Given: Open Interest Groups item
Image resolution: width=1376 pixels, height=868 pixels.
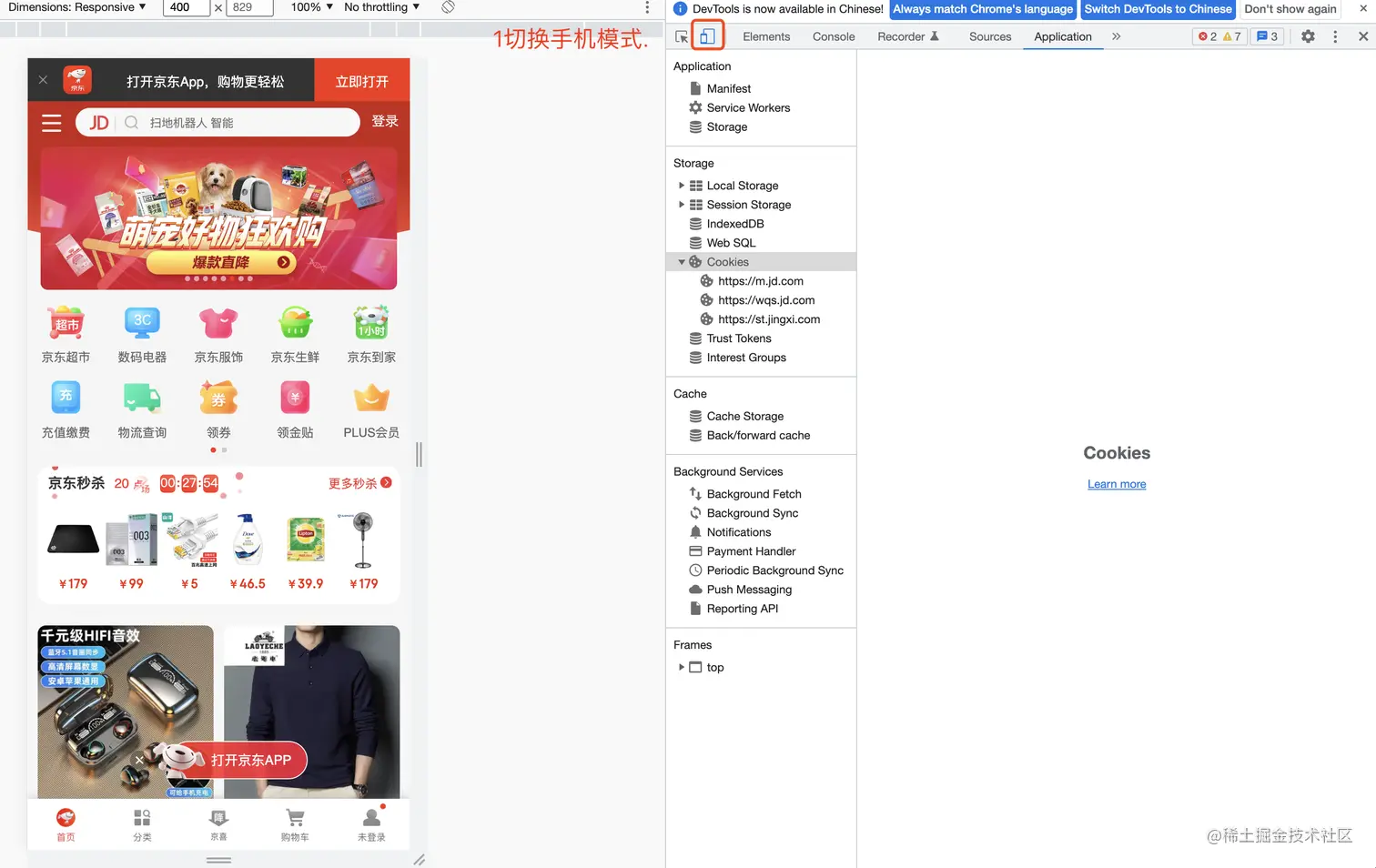Looking at the screenshot, I should (745, 358).
